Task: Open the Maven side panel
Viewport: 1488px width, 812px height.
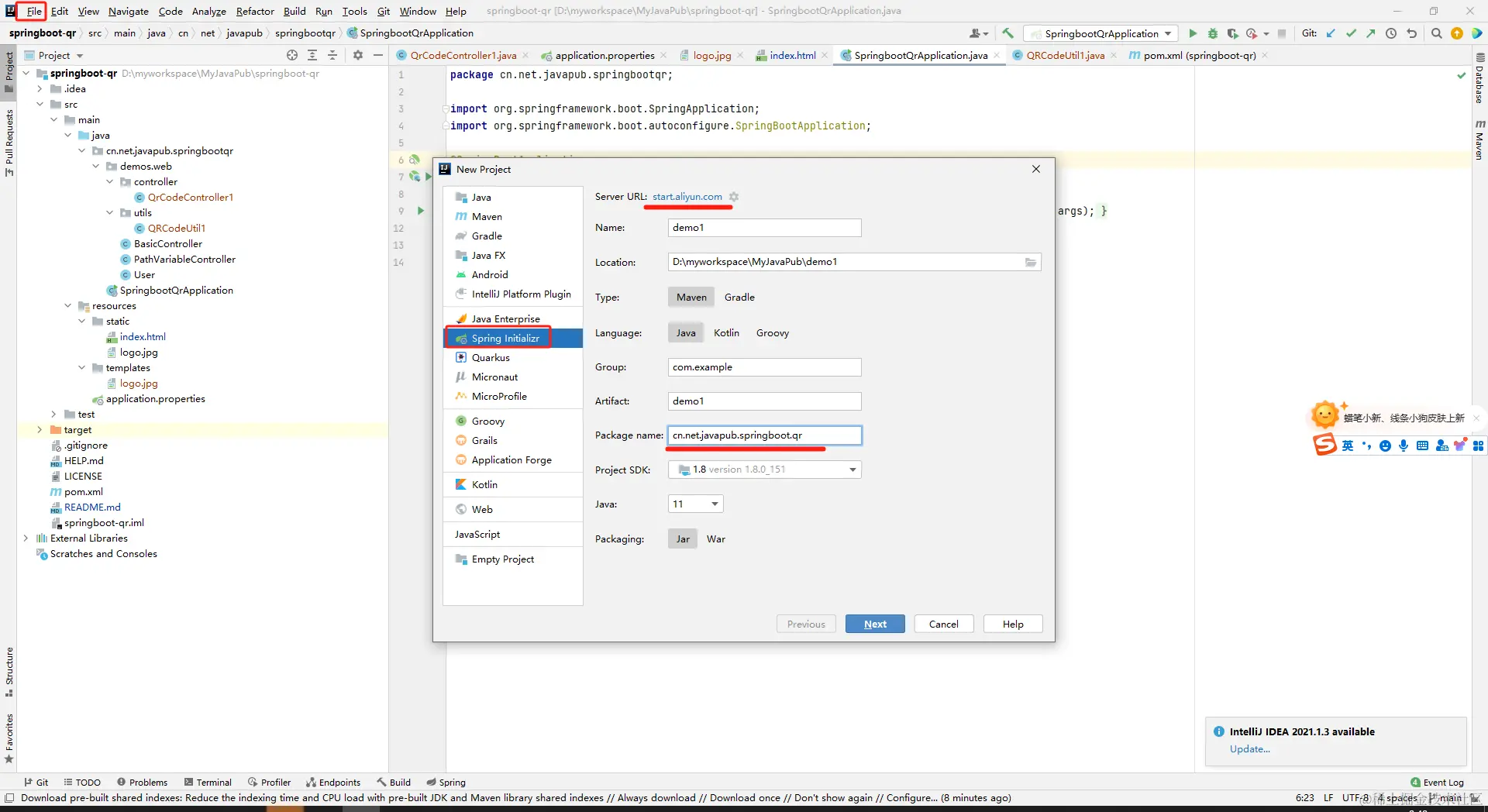Action: tap(1479, 139)
